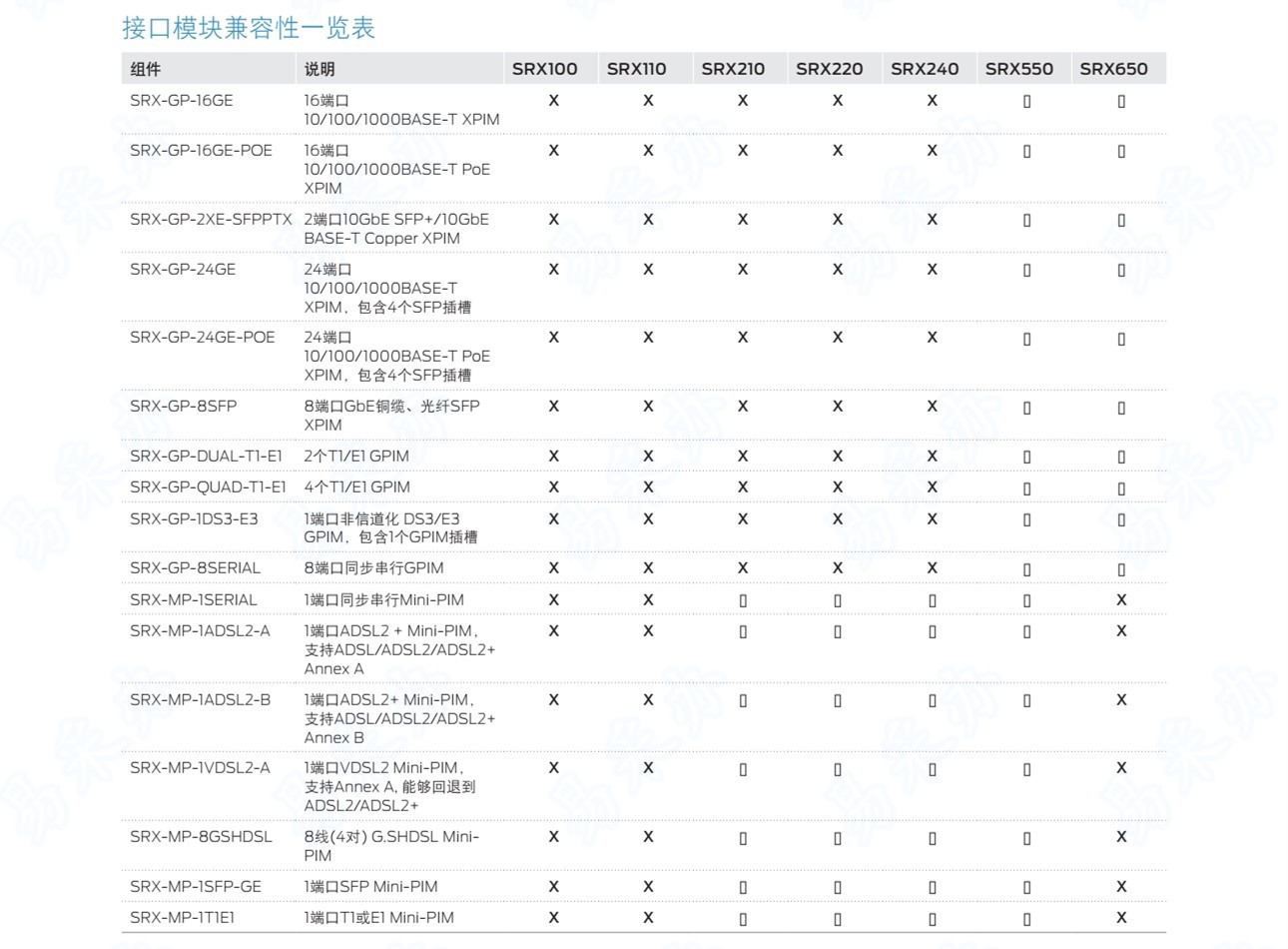Click description 8端口GbE铜缆、光纤SFP XPIM
The width and height of the screenshot is (1288, 949).
pos(391,416)
